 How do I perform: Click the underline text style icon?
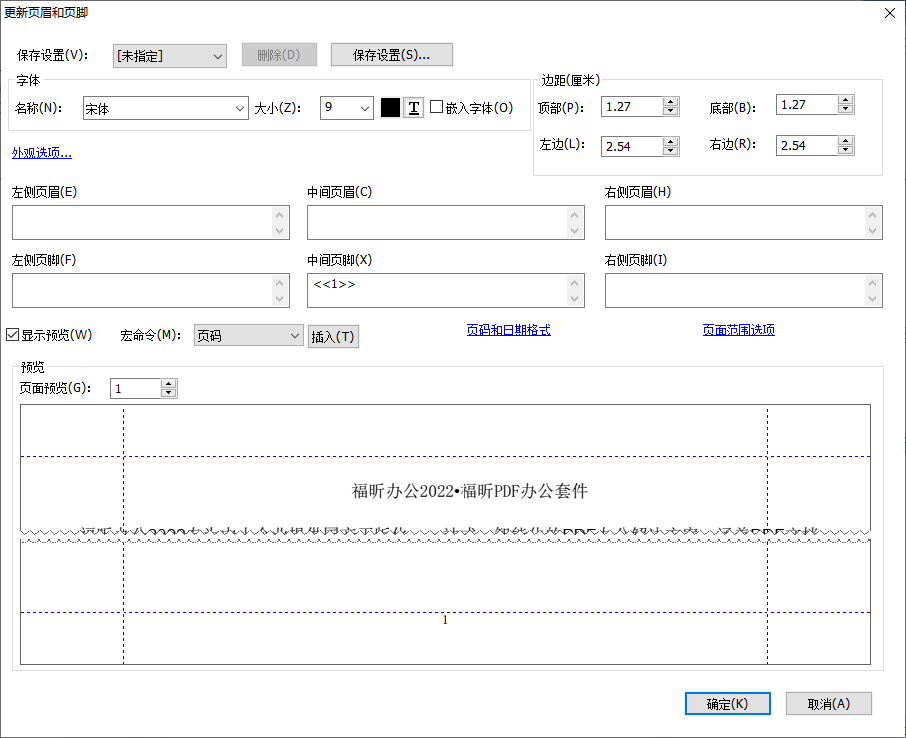[x=413, y=107]
